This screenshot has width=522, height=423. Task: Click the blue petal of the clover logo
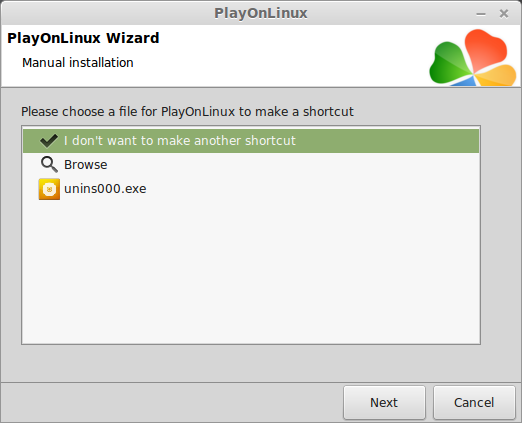(x=464, y=82)
